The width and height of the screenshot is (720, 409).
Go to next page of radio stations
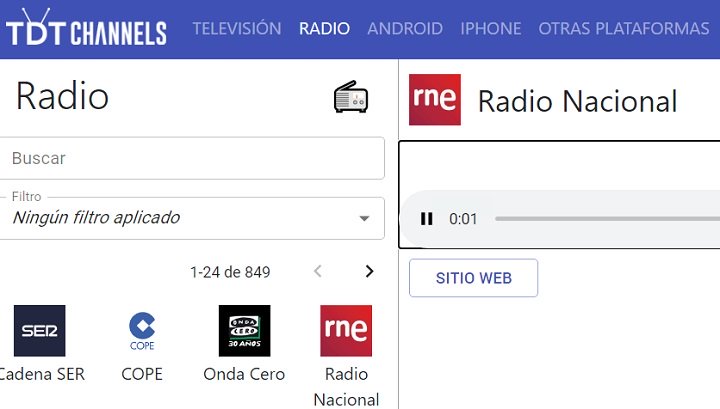tap(369, 271)
